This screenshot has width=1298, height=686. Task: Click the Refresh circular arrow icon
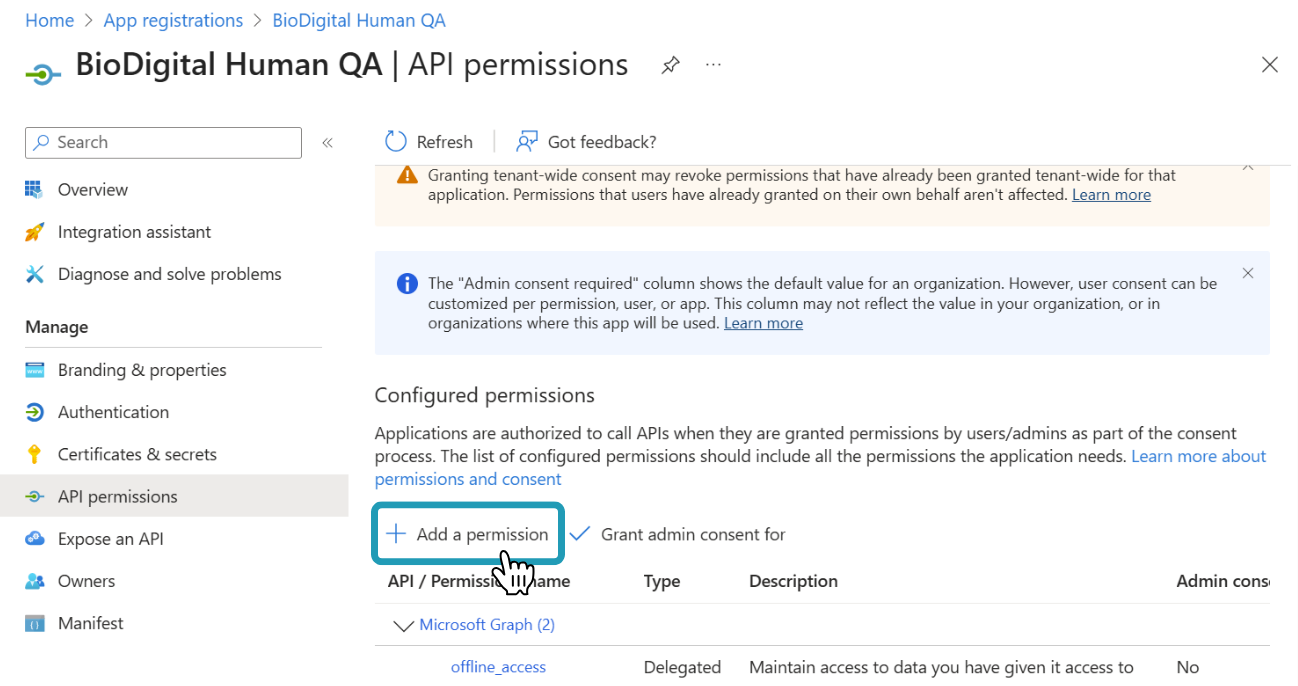pos(396,142)
